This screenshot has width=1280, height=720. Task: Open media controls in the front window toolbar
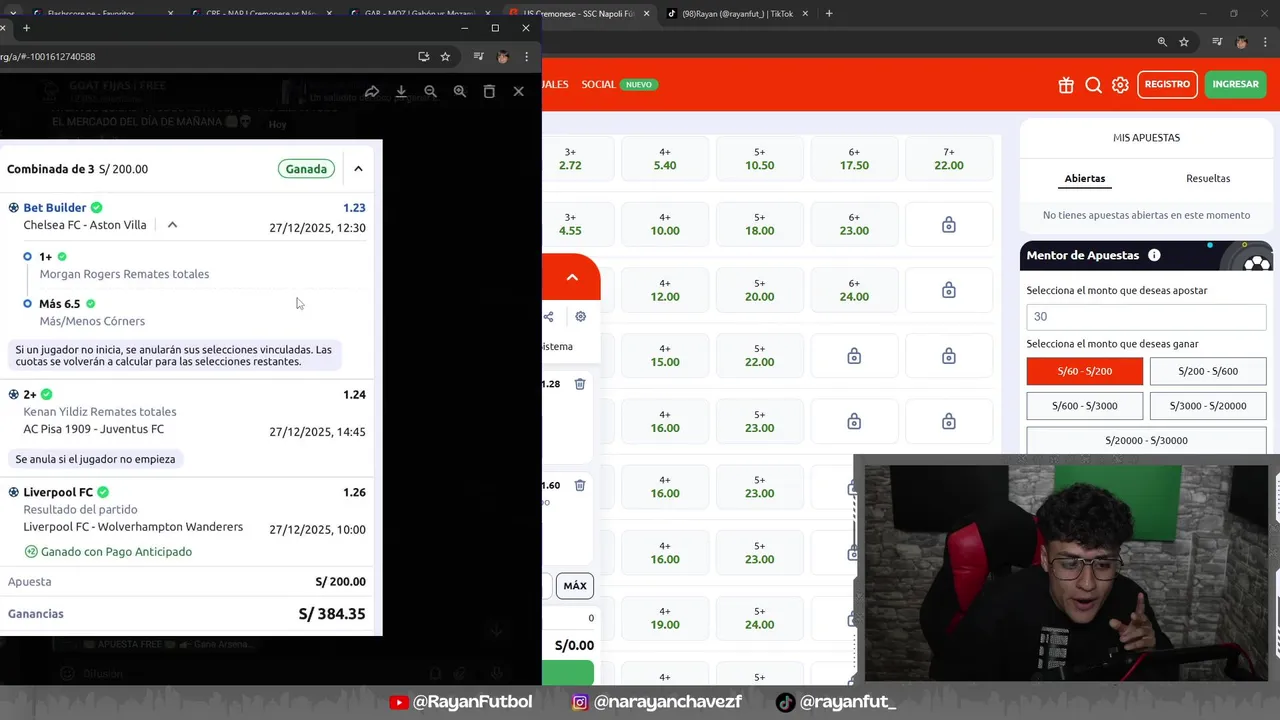(478, 57)
